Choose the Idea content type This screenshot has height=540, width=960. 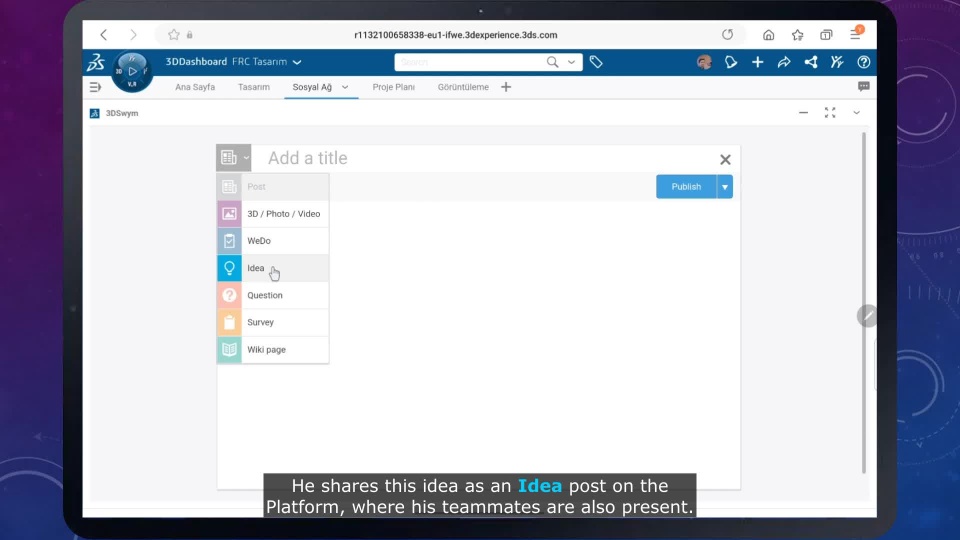272,268
